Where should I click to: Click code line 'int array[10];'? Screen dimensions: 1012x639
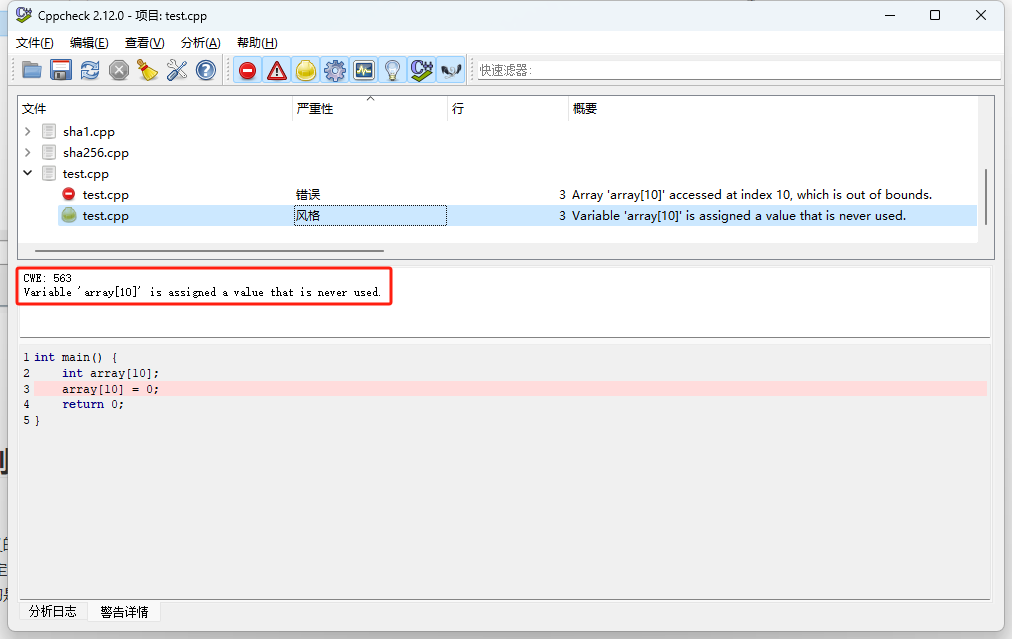pyautogui.click(x=110, y=373)
